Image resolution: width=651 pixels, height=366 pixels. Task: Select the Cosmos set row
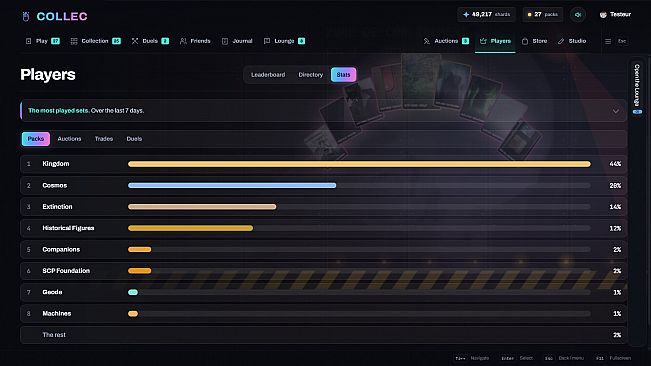coord(323,185)
